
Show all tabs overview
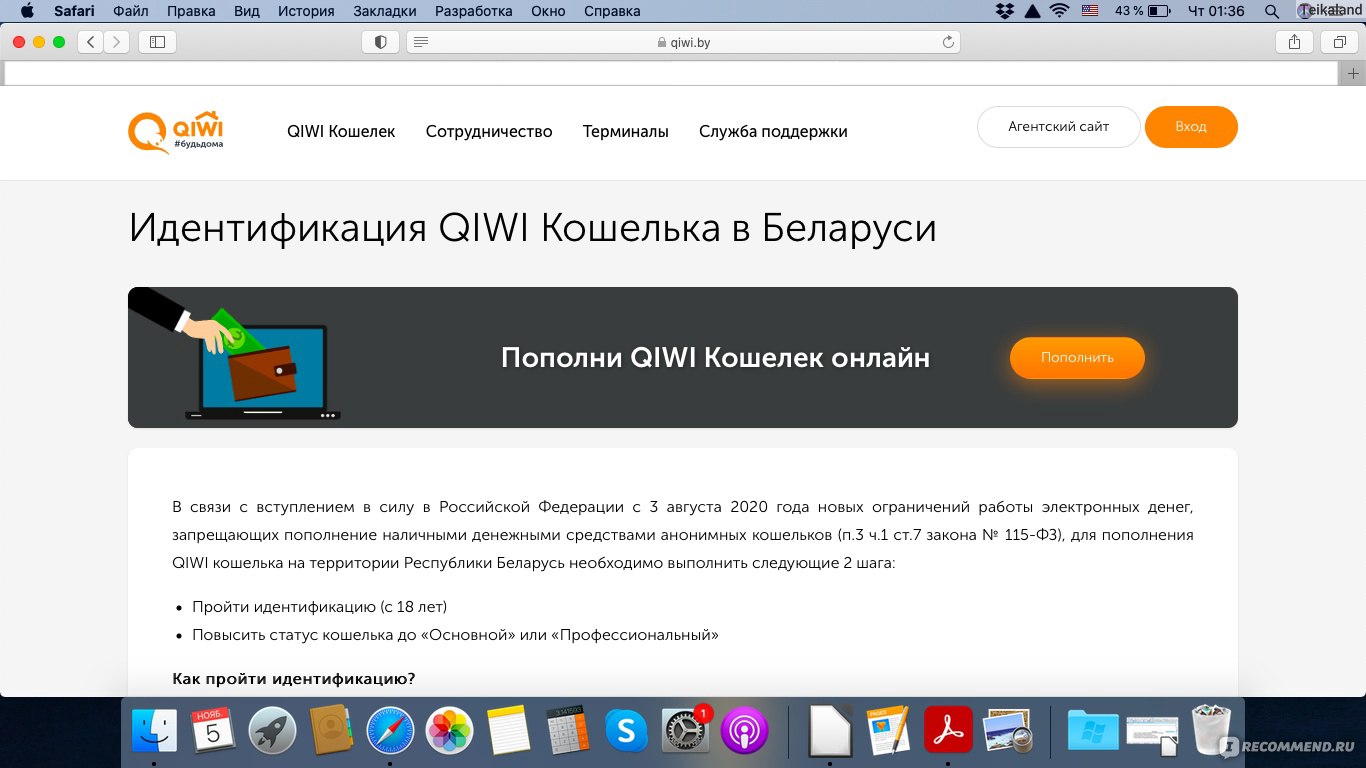click(1339, 42)
